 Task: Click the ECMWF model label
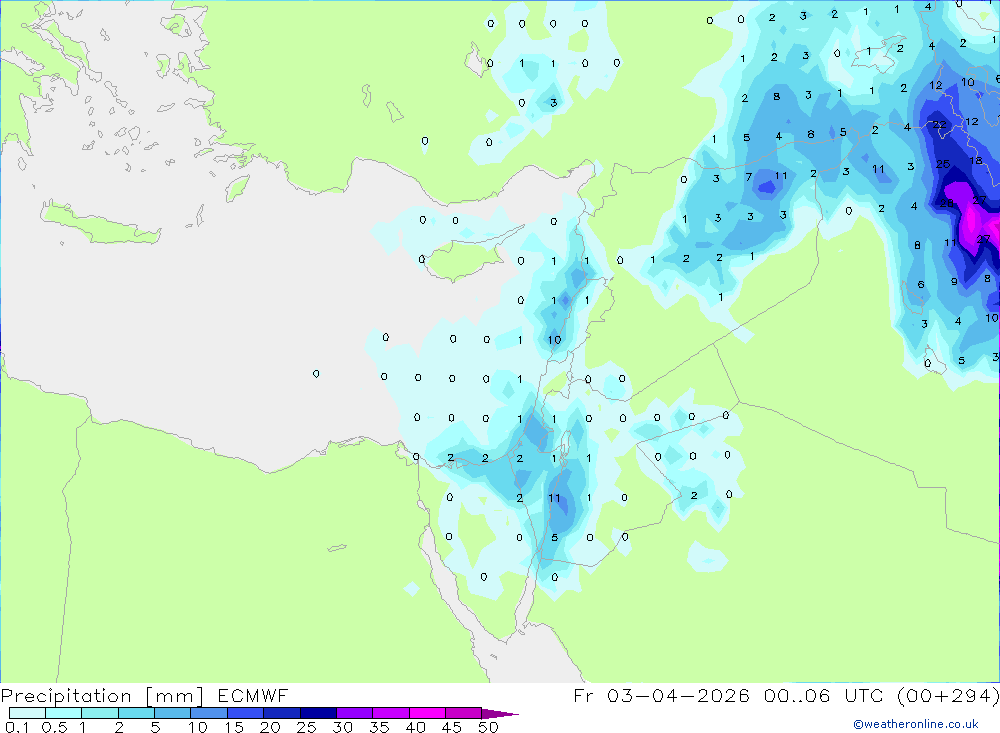[253, 695]
